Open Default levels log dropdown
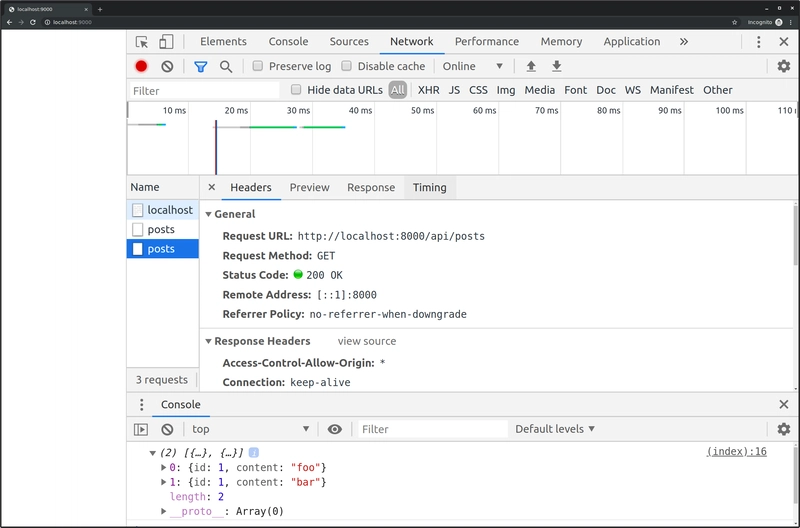This screenshot has width=800, height=528. (x=555, y=429)
